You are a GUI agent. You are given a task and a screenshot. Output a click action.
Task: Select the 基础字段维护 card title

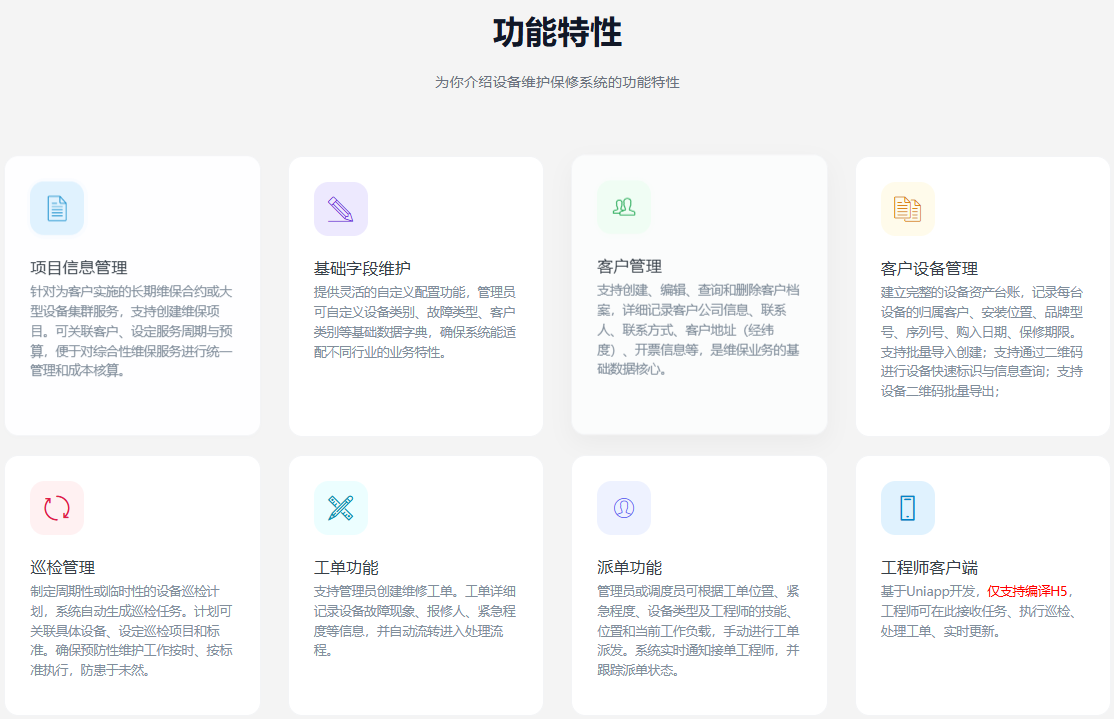click(x=362, y=269)
